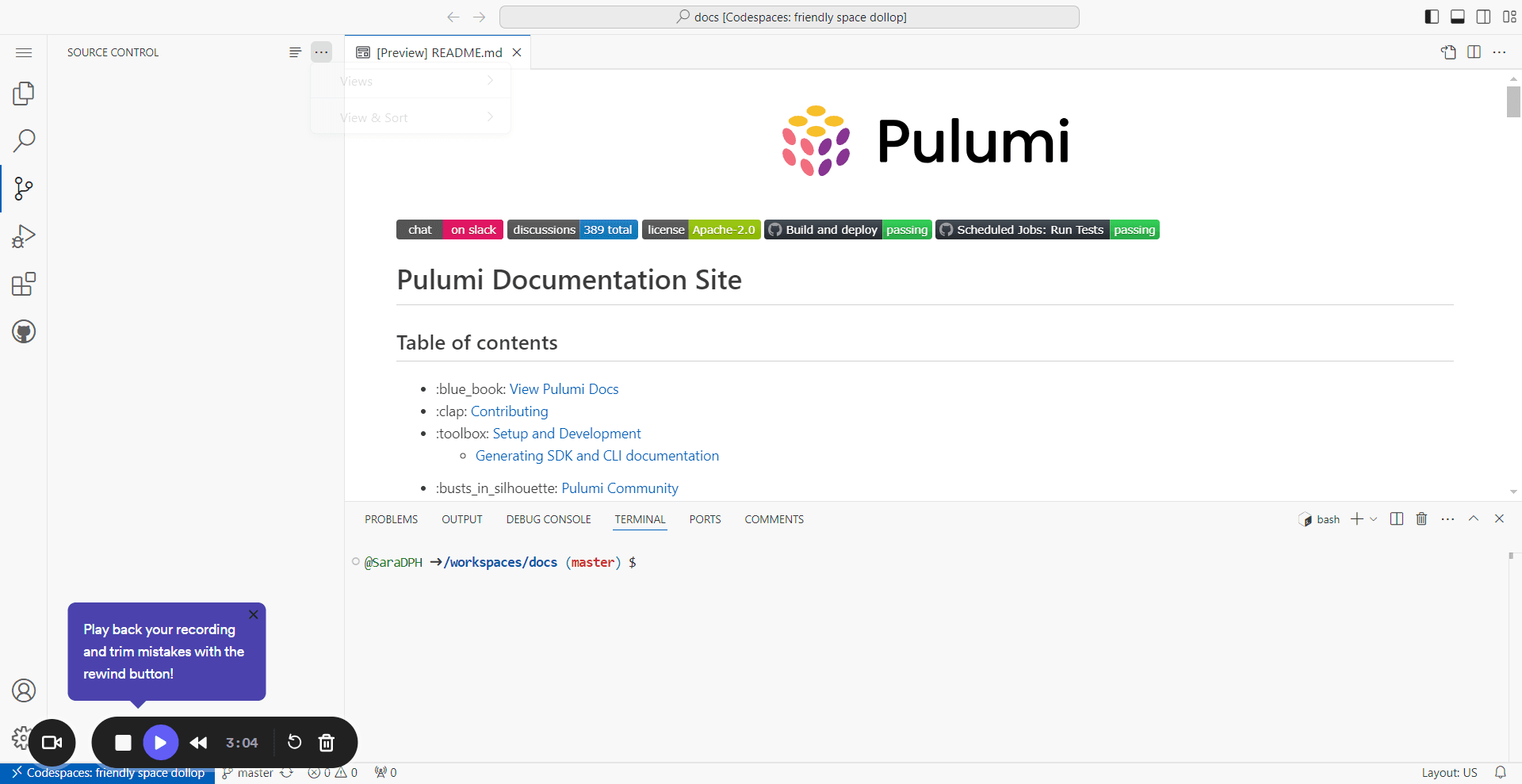Image resolution: width=1522 pixels, height=784 pixels.
Task: Click the camera toggle in recorder
Action: point(52,742)
